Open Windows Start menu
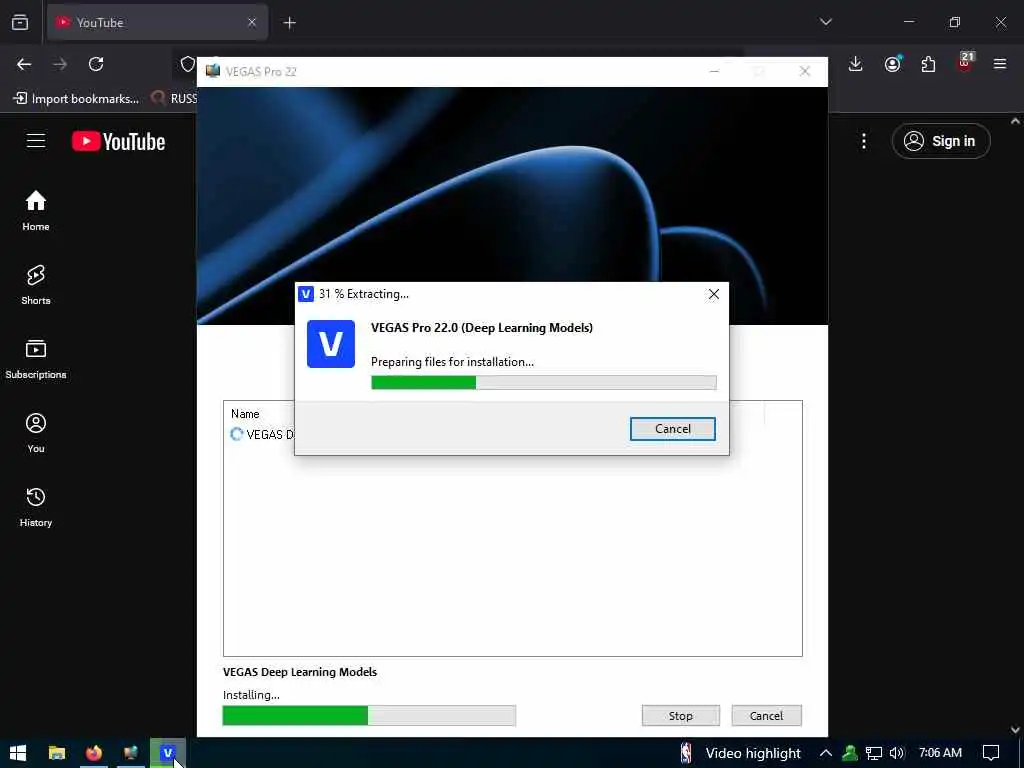 (18, 753)
